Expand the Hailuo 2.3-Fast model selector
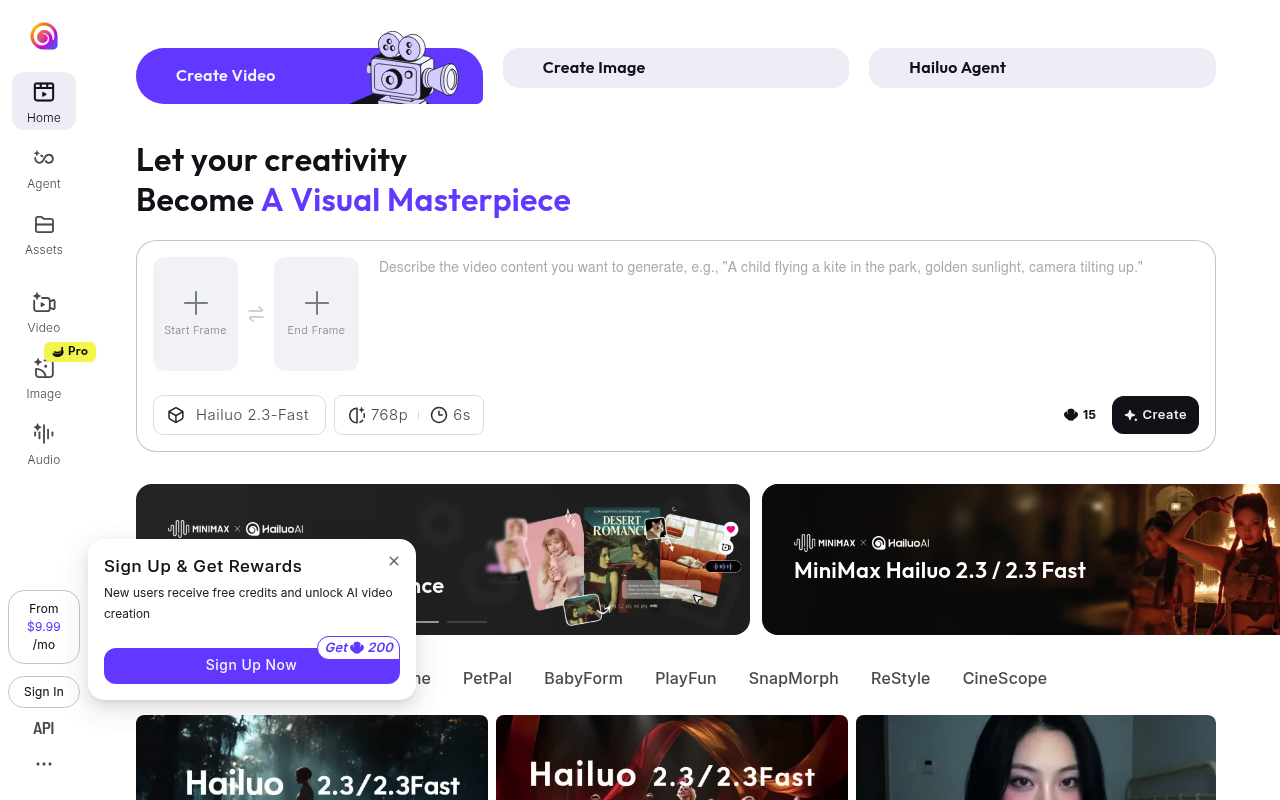The height and width of the screenshot is (800, 1280). pyautogui.click(x=239, y=415)
